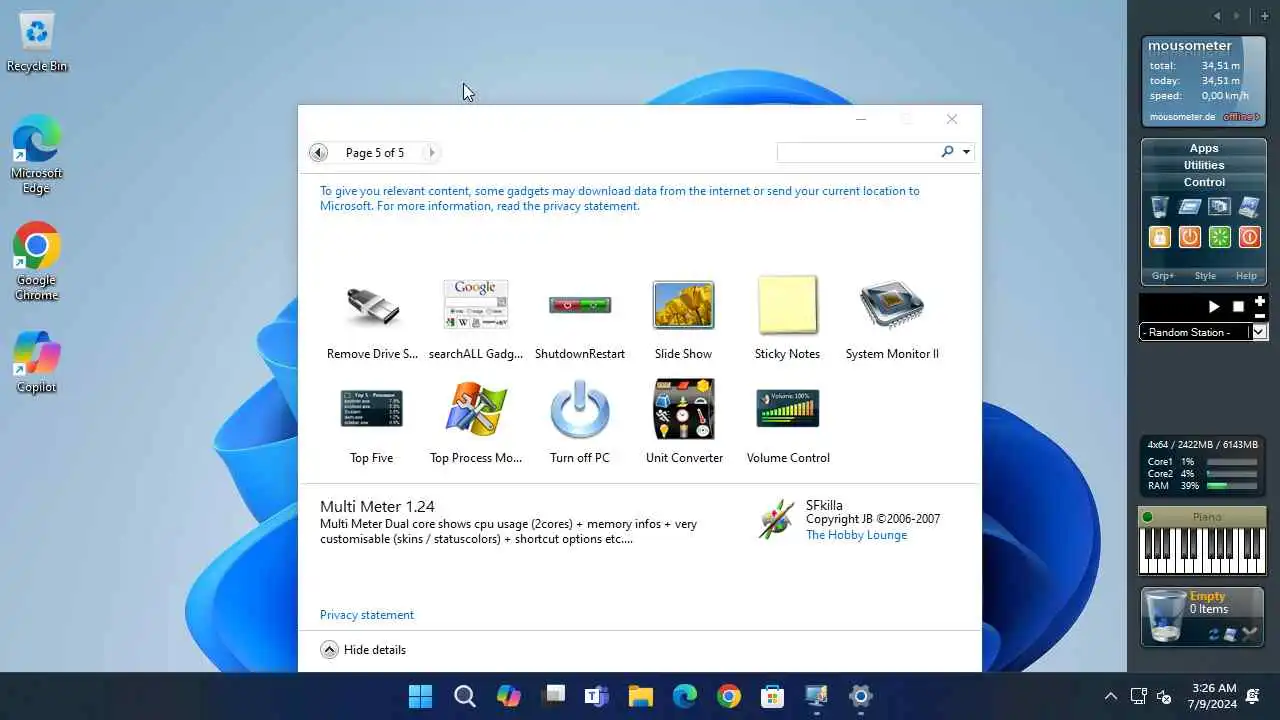1280x720 pixels.
Task: Toggle the green Piano power light
Action: click(x=1148, y=517)
